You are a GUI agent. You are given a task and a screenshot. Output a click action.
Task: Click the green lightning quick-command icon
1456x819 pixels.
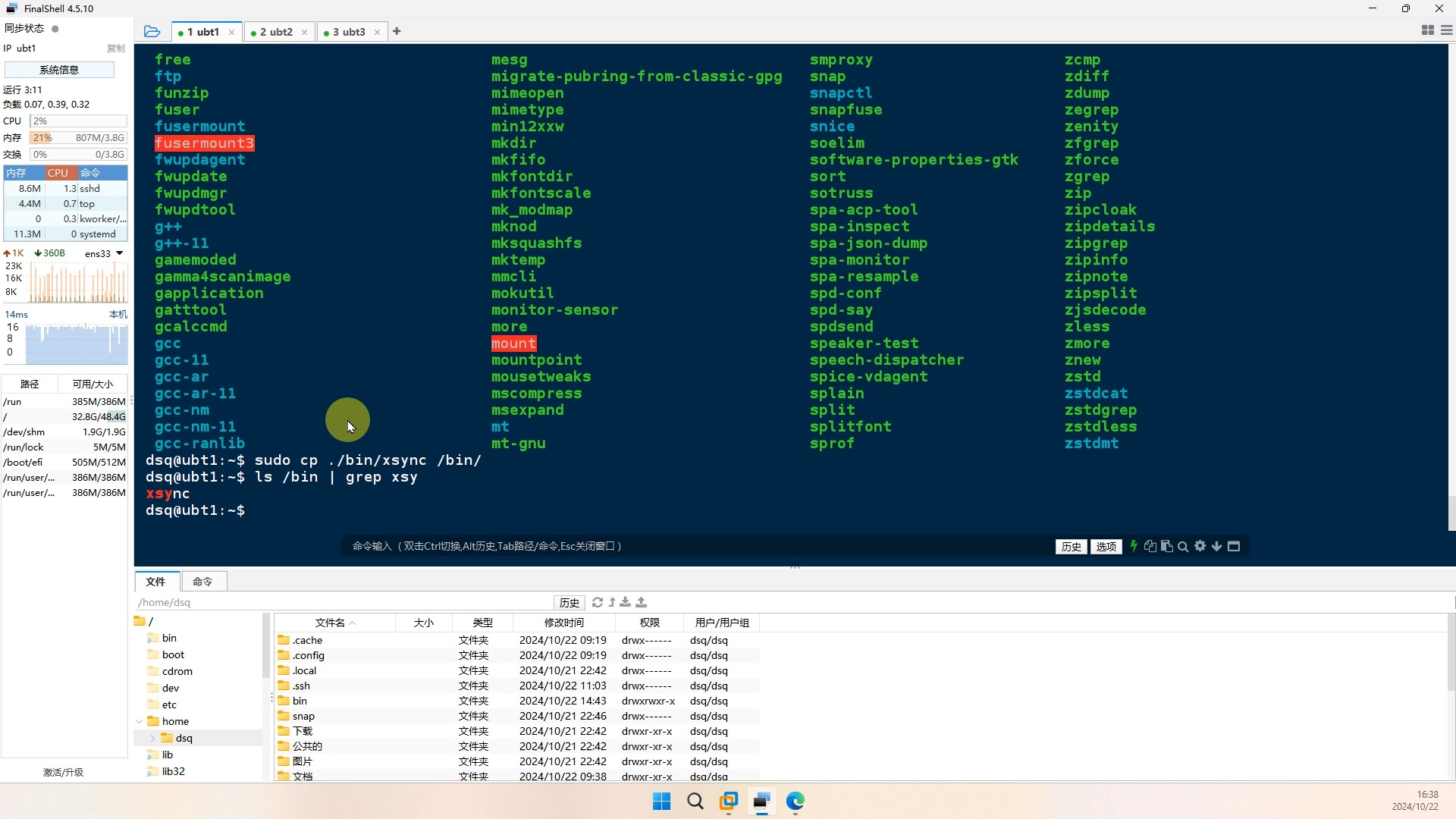(1134, 546)
